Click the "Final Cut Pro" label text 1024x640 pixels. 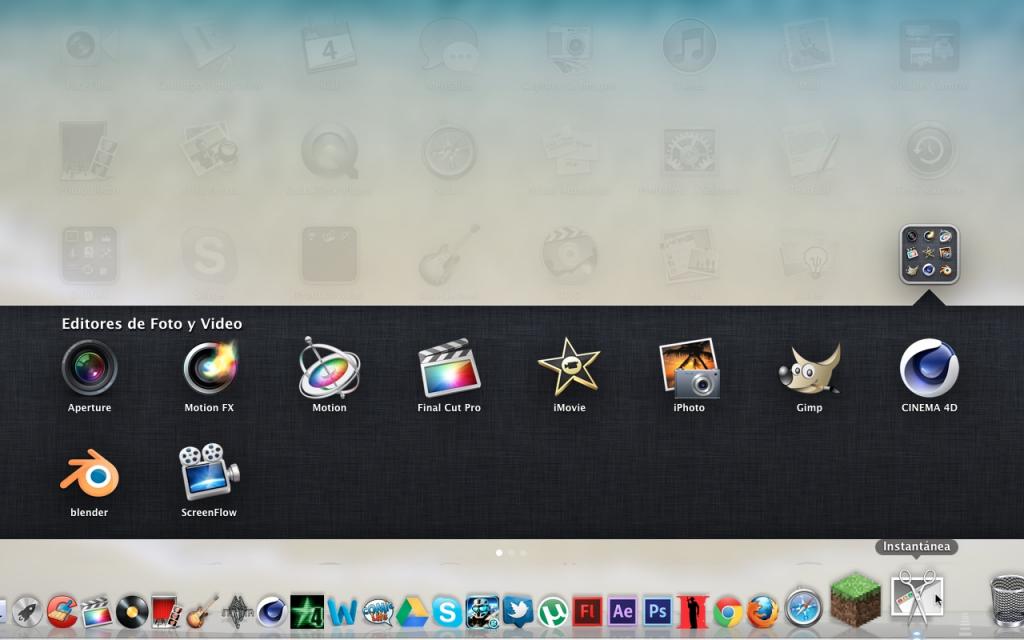click(x=449, y=408)
